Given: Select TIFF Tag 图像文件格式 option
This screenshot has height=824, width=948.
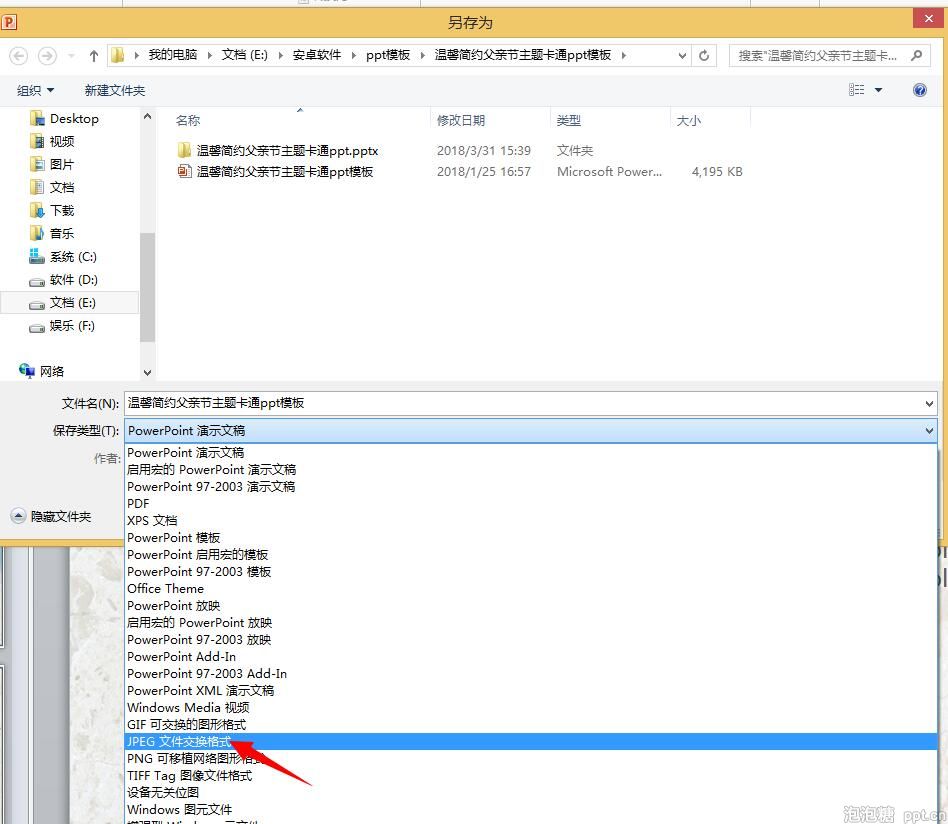Looking at the screenshot, I should tap(530, 776).
